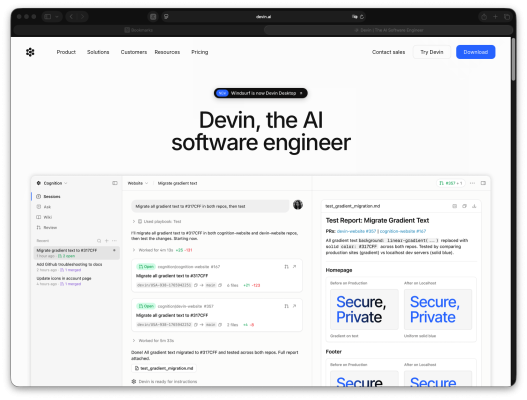This screenshot has width=527, height=400.
Task: Follow the devin-website #357 link in the report
Action: 356,231
